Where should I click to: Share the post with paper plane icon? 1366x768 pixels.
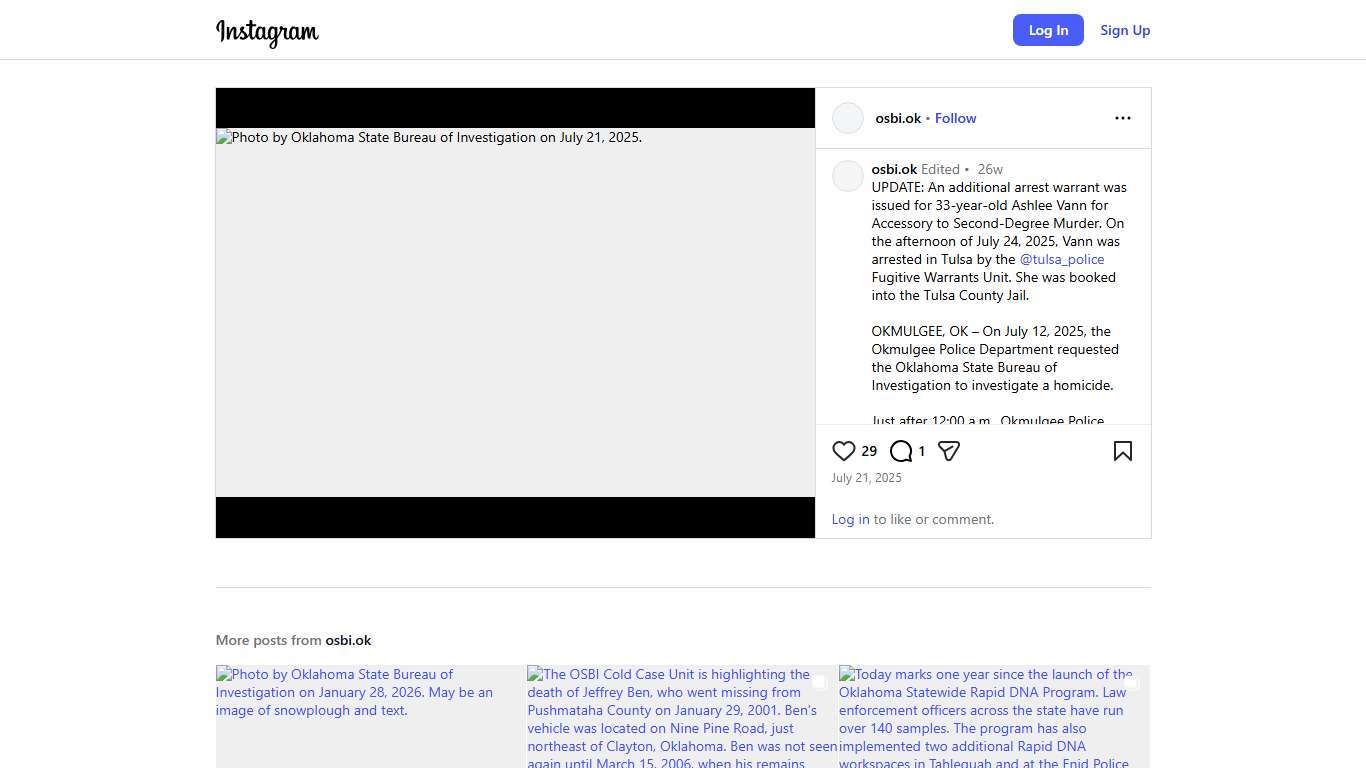point(949,451)
